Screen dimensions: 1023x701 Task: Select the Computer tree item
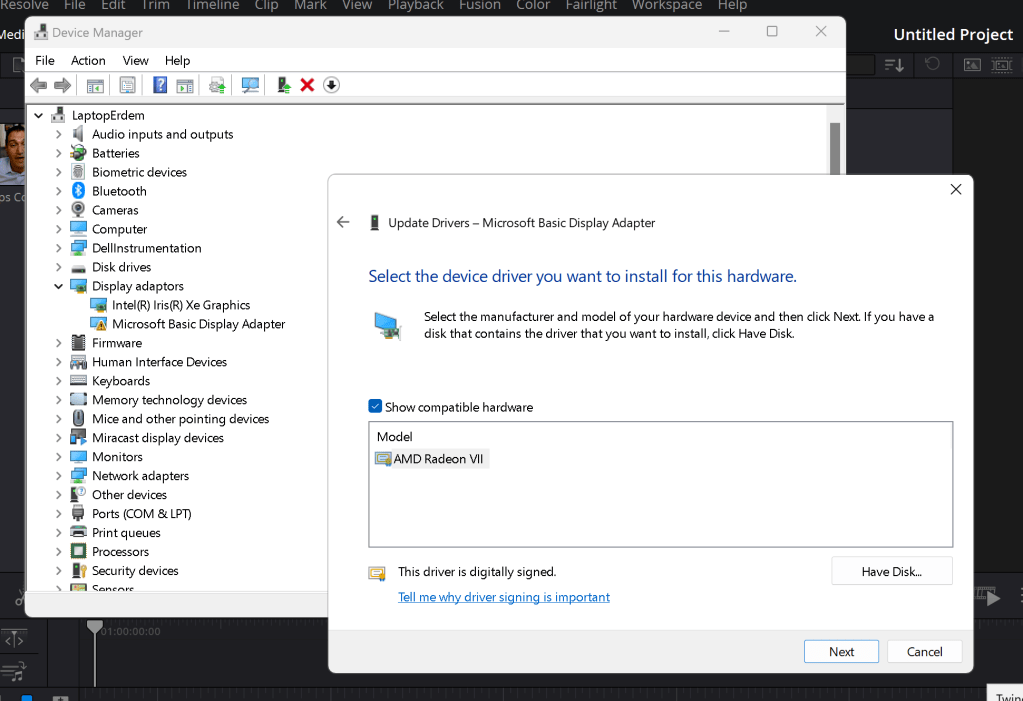tap(119, 229)
